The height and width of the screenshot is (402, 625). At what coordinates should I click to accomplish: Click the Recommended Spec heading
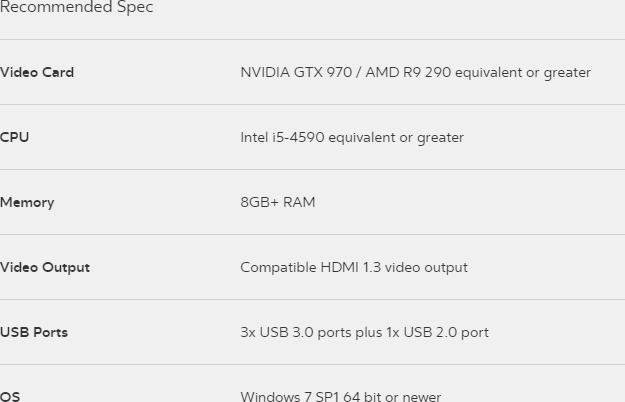76,8
